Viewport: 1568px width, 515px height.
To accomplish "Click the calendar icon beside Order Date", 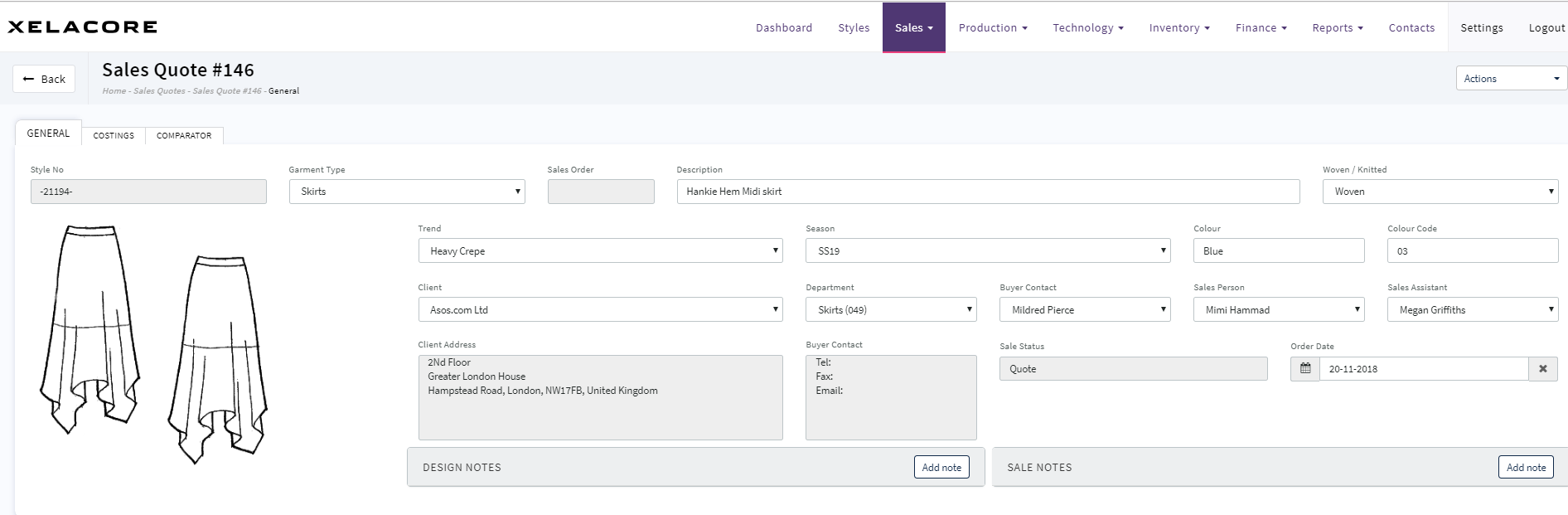I will 1304,369.
